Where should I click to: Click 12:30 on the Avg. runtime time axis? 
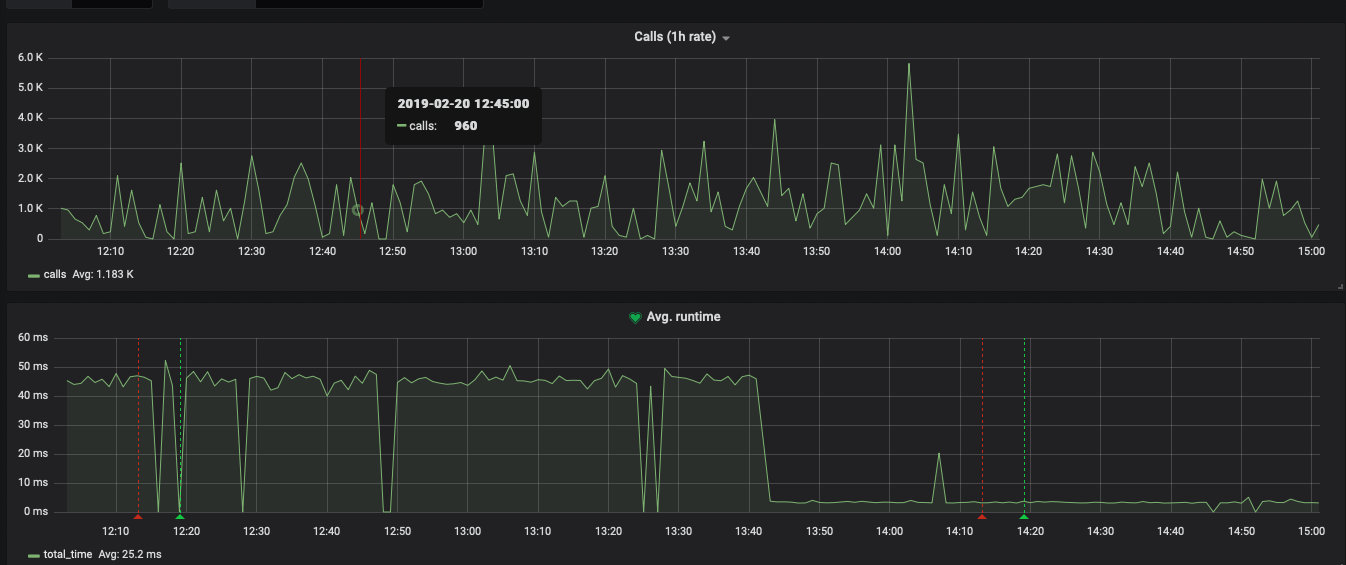point(257,531)
